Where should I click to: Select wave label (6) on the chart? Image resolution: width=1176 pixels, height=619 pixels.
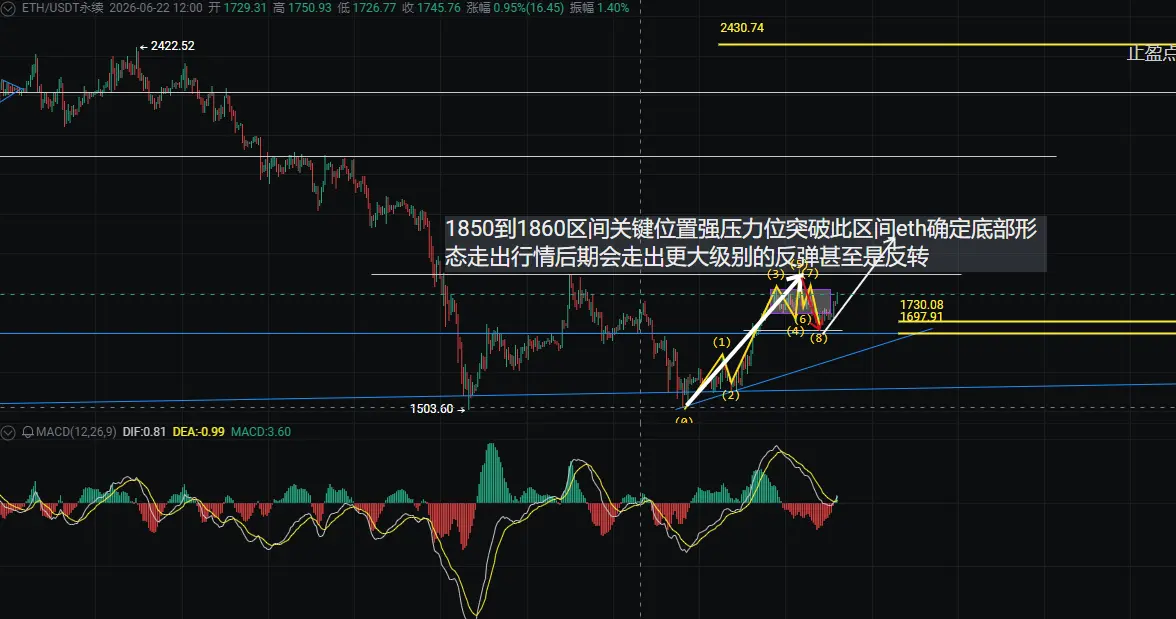coord(803,319)
